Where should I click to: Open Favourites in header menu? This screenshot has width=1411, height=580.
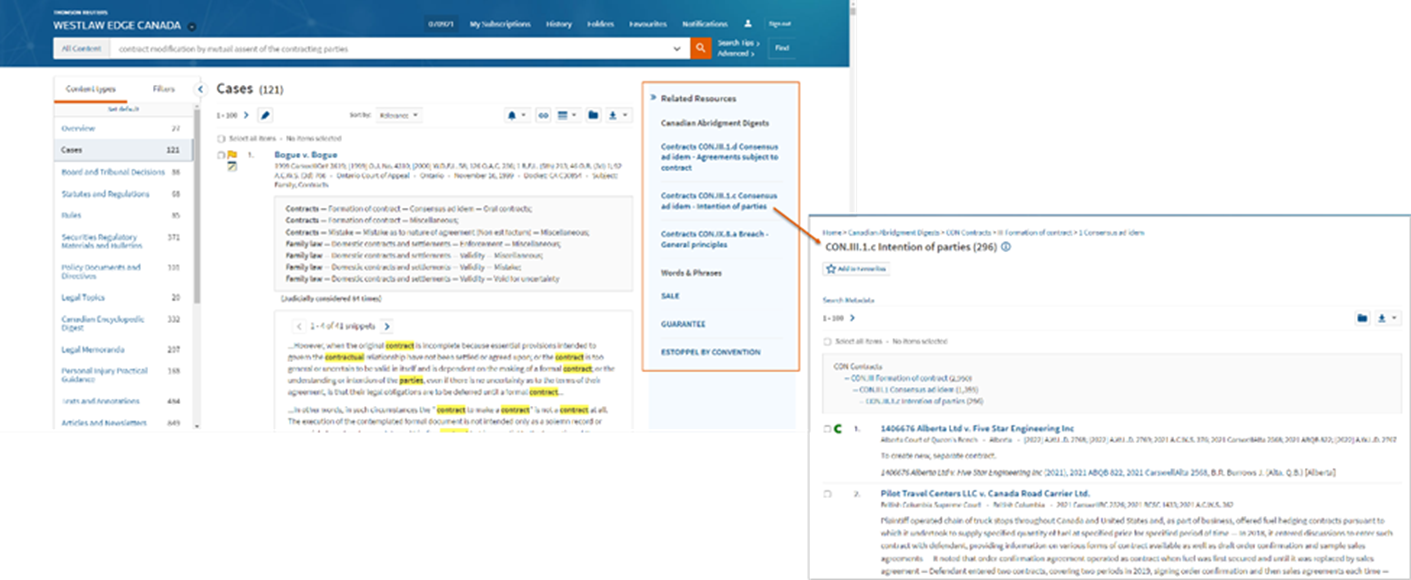[x=648, y=23]
